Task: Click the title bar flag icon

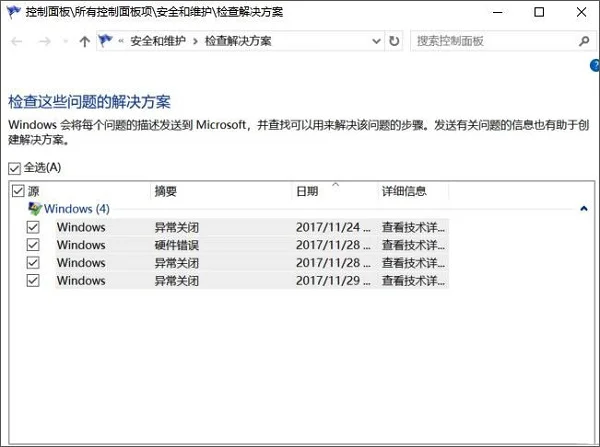Action: pyautogui.click(x=13, y=12)
